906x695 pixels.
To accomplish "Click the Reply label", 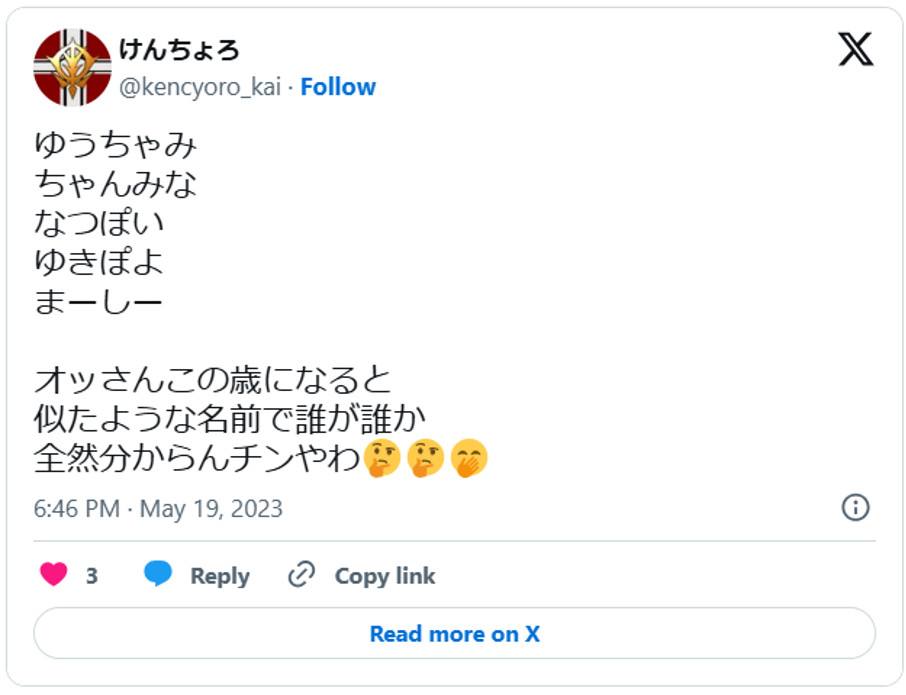I will (x=219, y=576).
